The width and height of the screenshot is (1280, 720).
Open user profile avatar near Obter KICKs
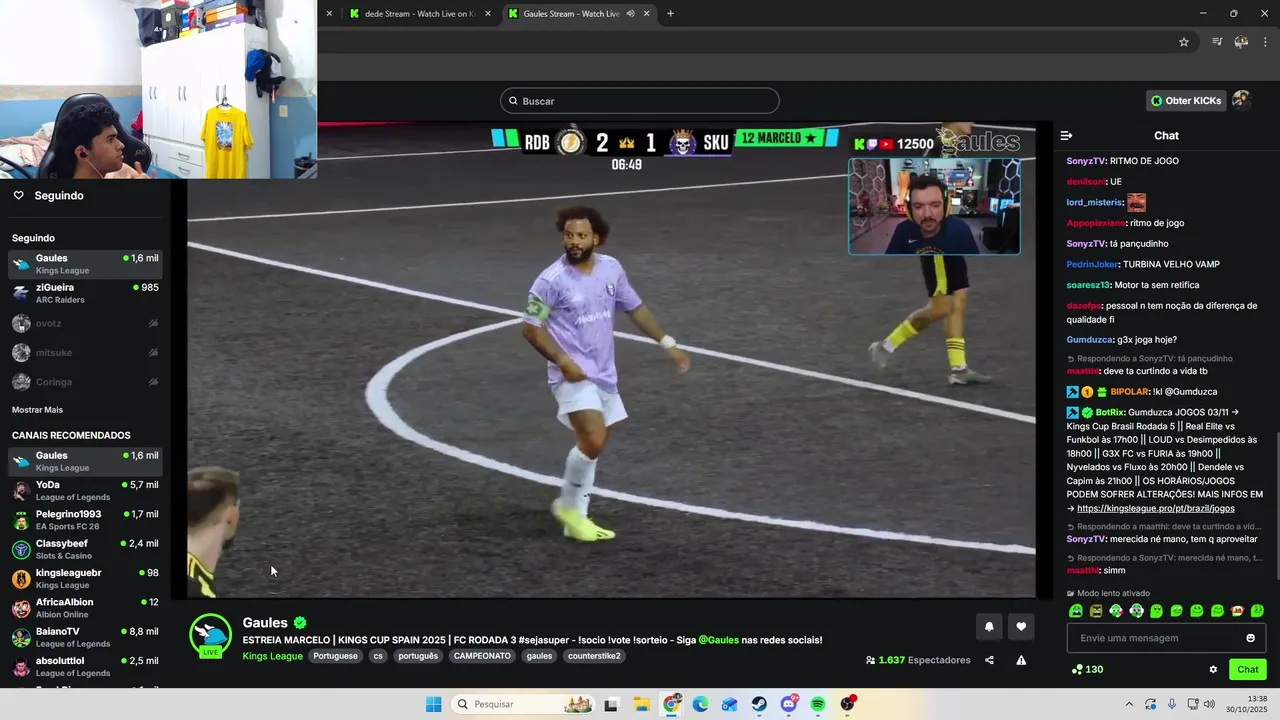(x=1241, y=100)
